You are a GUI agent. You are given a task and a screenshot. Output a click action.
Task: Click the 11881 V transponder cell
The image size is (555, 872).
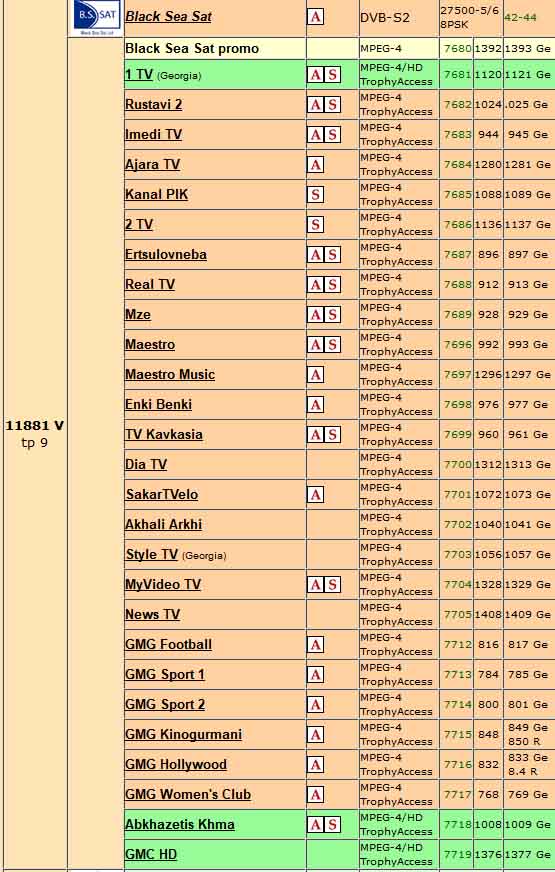(34, 434)
